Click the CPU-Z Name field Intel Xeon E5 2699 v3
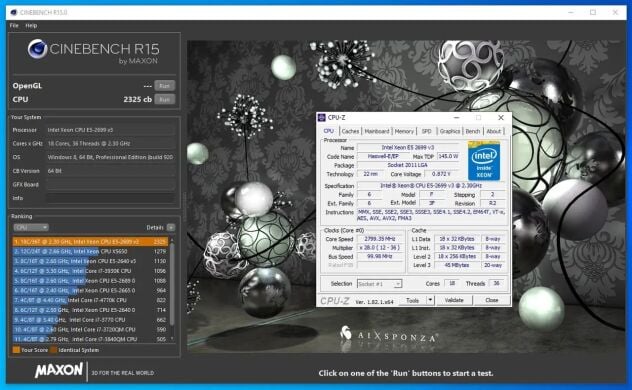The width and height of the screenshot is (632, 390). (x=408, y=147)
